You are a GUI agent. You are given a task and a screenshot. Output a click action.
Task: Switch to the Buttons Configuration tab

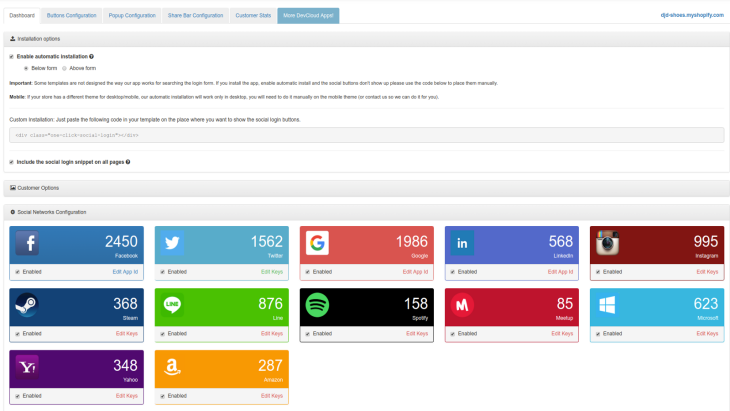[71, 16]
